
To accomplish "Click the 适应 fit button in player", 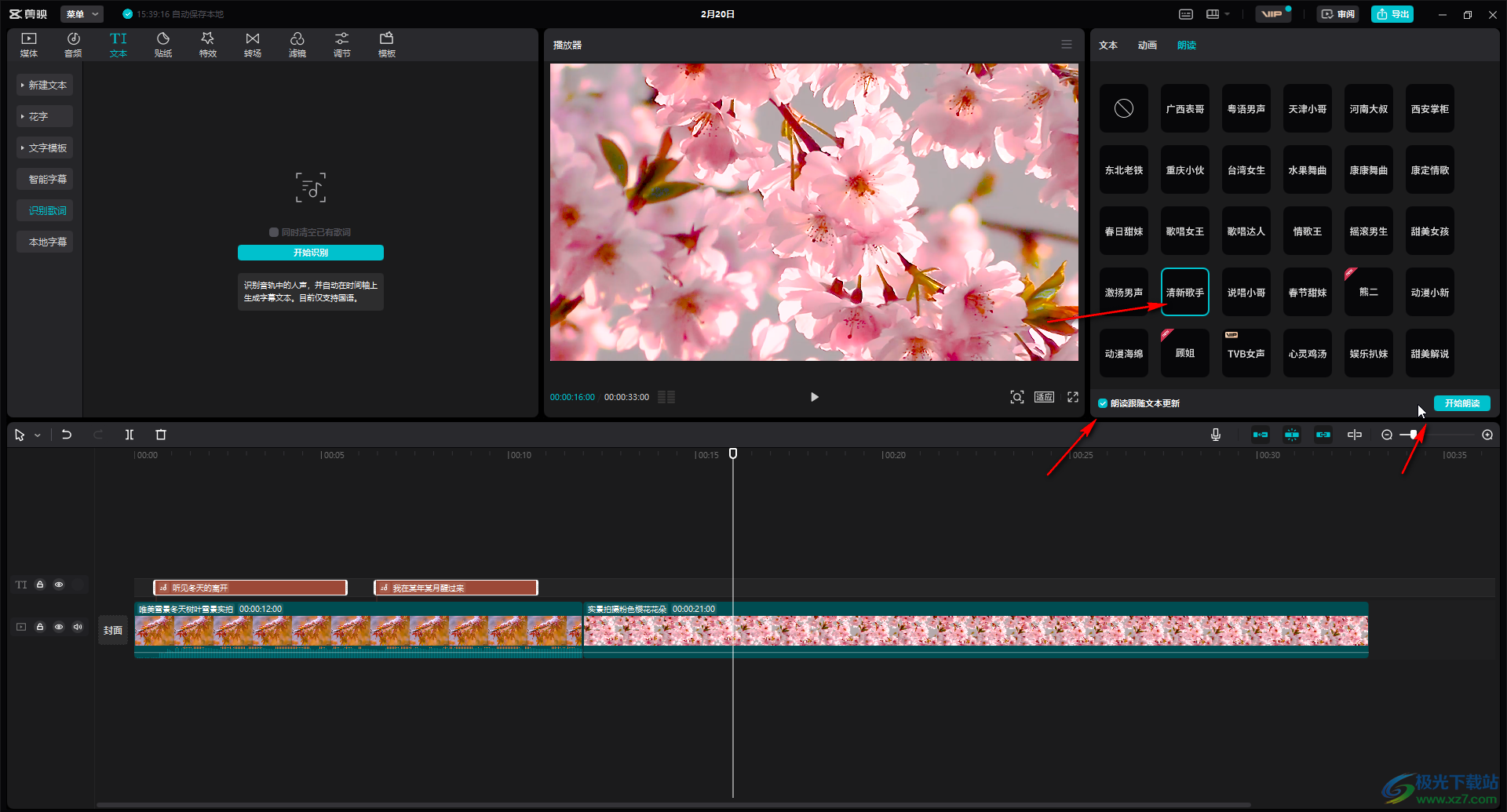I will tap(1044, 397).
